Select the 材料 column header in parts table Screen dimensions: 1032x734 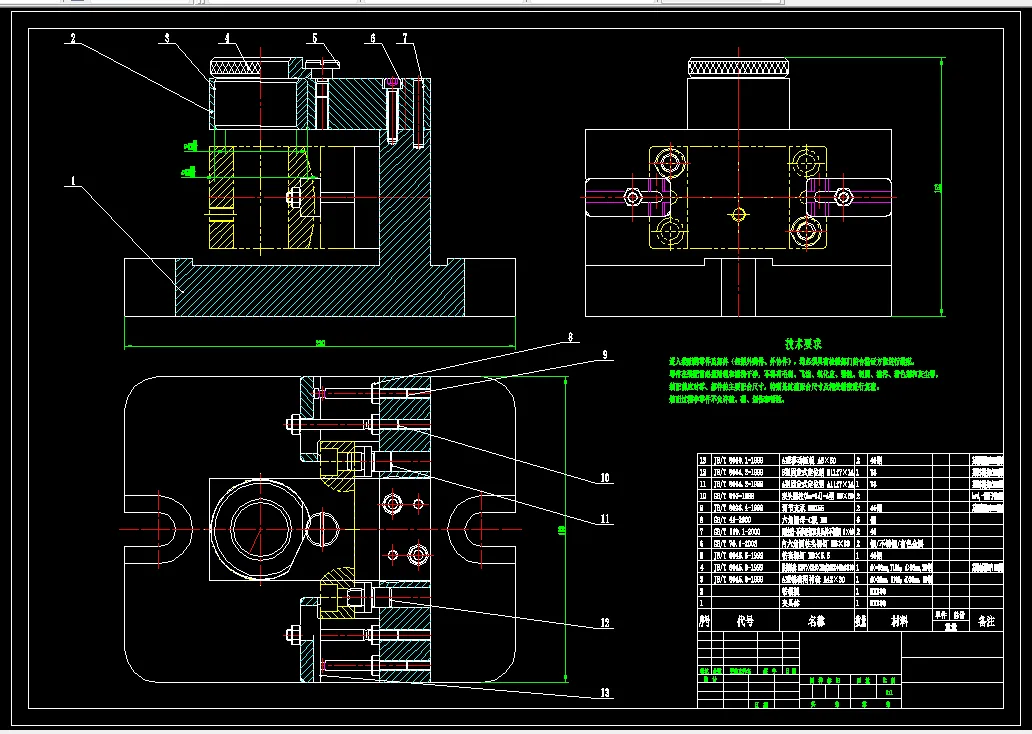pyautogui.click(x=899, y=621)
